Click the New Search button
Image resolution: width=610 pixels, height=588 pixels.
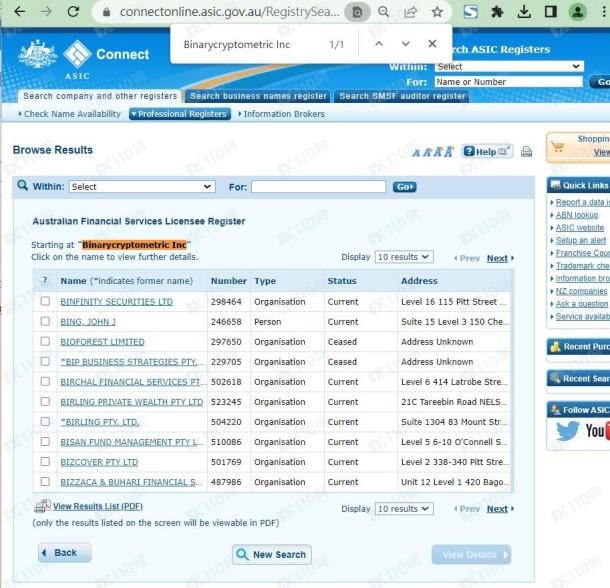tap(272, 555)
